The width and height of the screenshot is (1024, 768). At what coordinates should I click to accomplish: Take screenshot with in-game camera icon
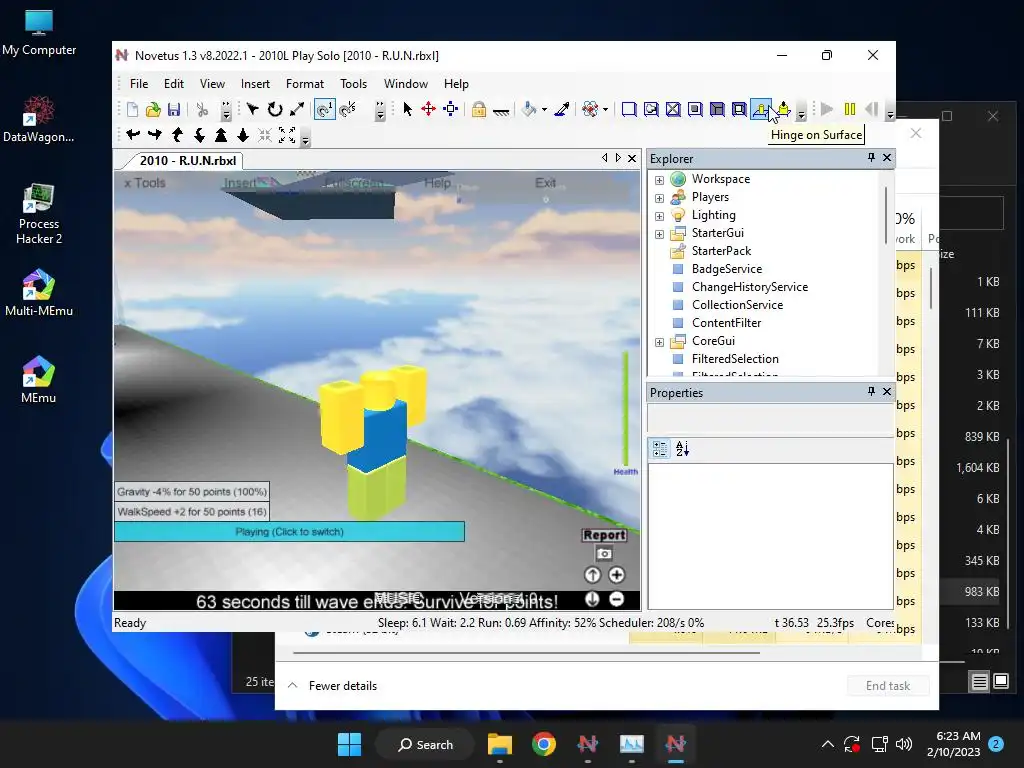tap(604, 554)
